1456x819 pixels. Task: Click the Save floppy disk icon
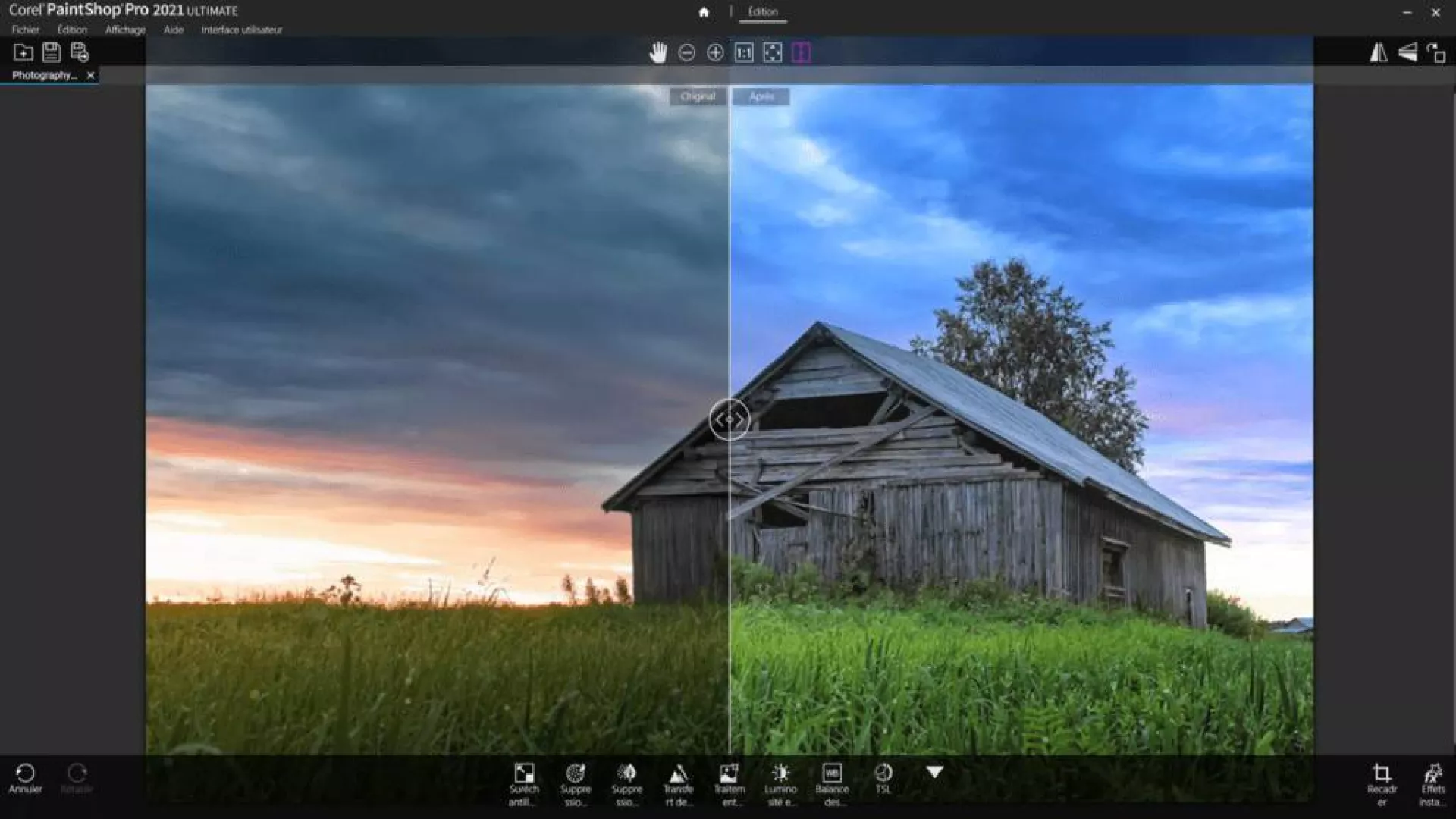coord(52,52)
